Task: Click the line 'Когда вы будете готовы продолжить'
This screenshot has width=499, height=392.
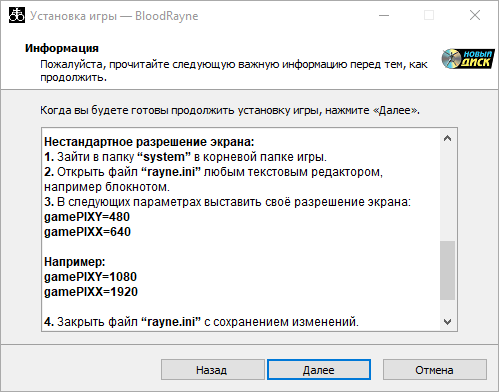Action: [x=230, y=110]
